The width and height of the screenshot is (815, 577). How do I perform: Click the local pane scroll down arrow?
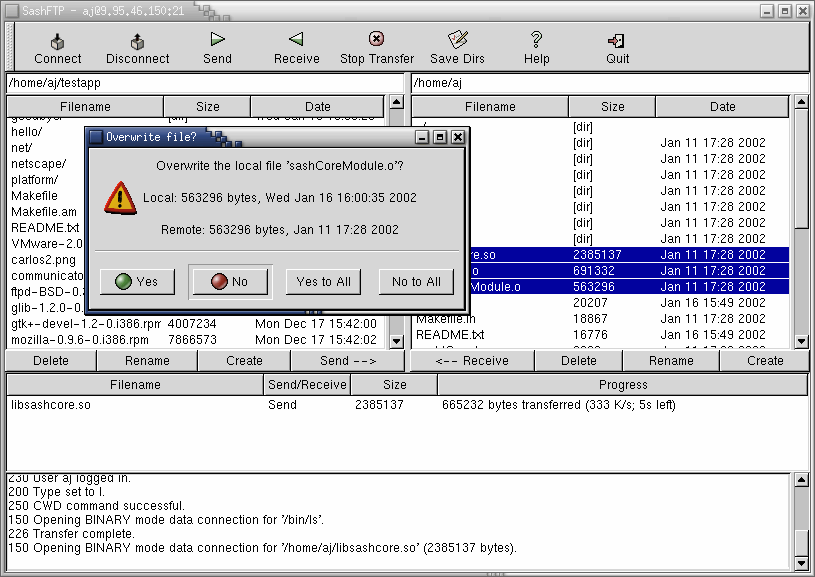397,342
